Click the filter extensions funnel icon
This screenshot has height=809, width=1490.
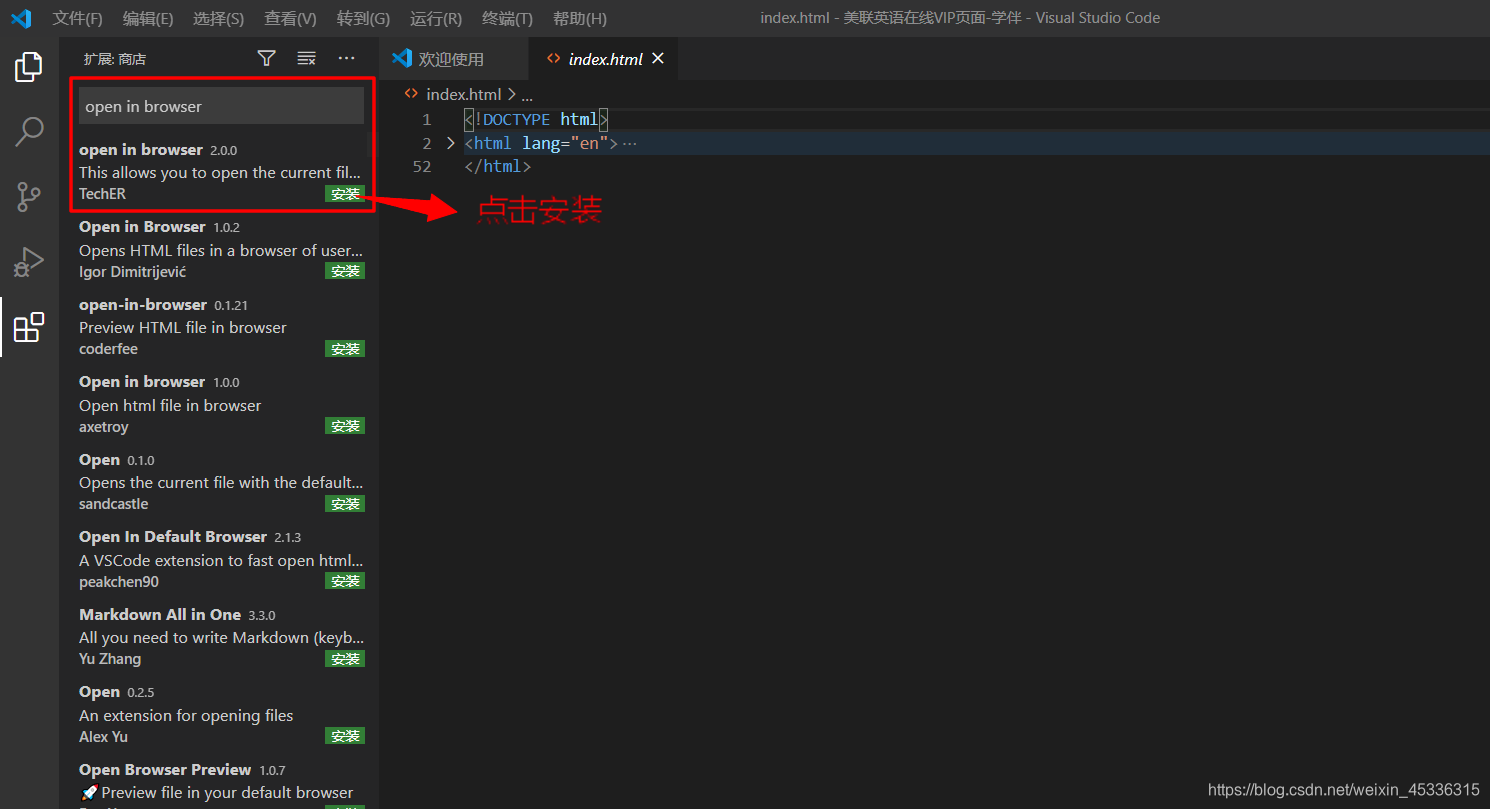[x=266, y=59]
